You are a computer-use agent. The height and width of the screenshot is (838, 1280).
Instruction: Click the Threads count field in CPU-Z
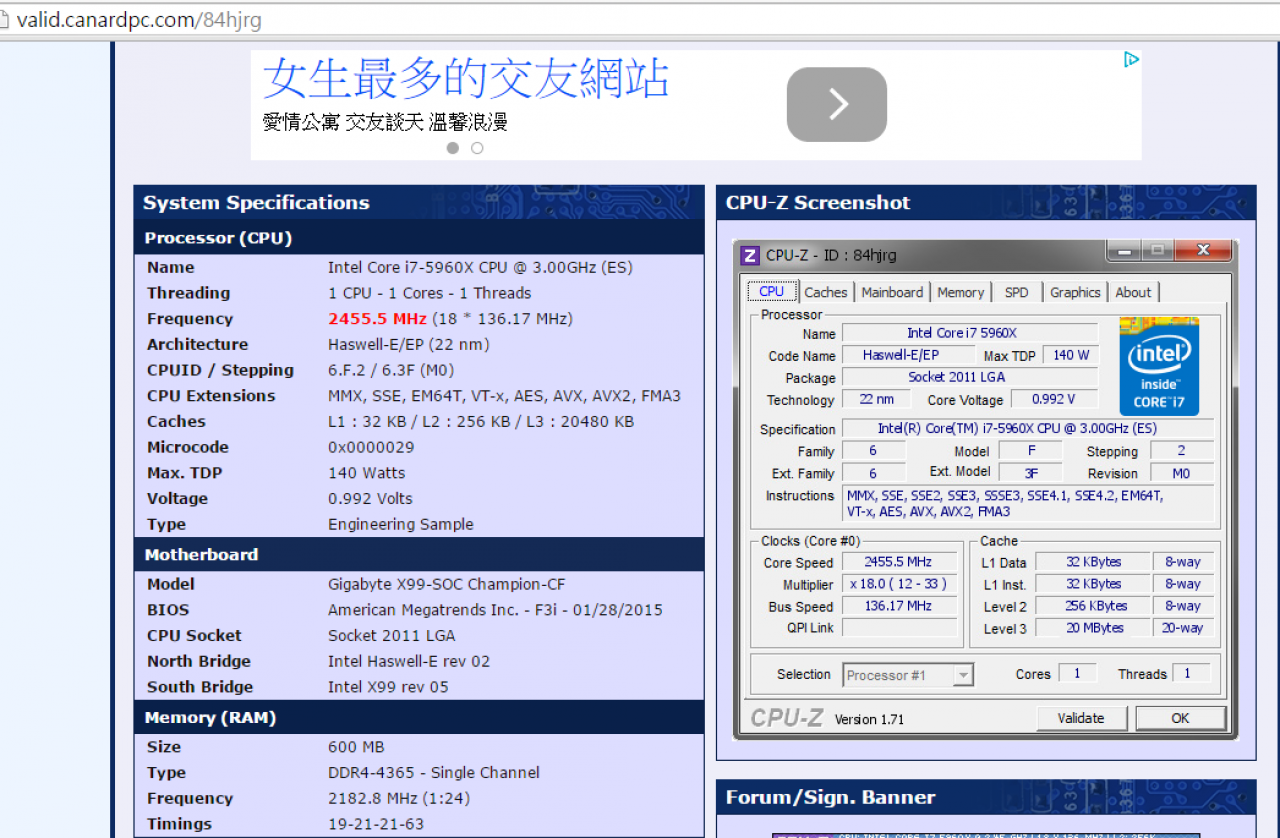[1191, 674]
